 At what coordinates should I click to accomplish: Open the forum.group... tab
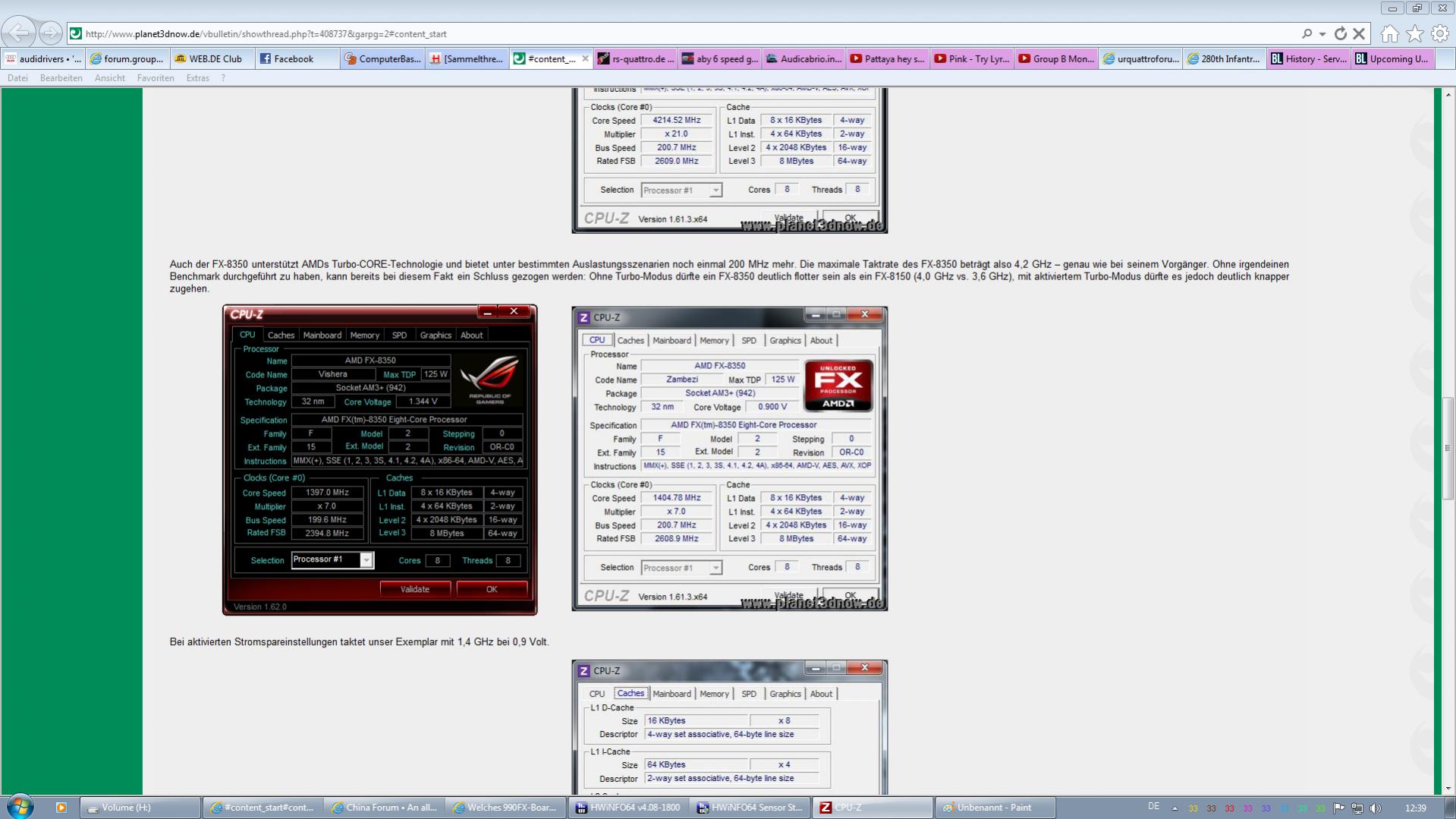[127, 58]
